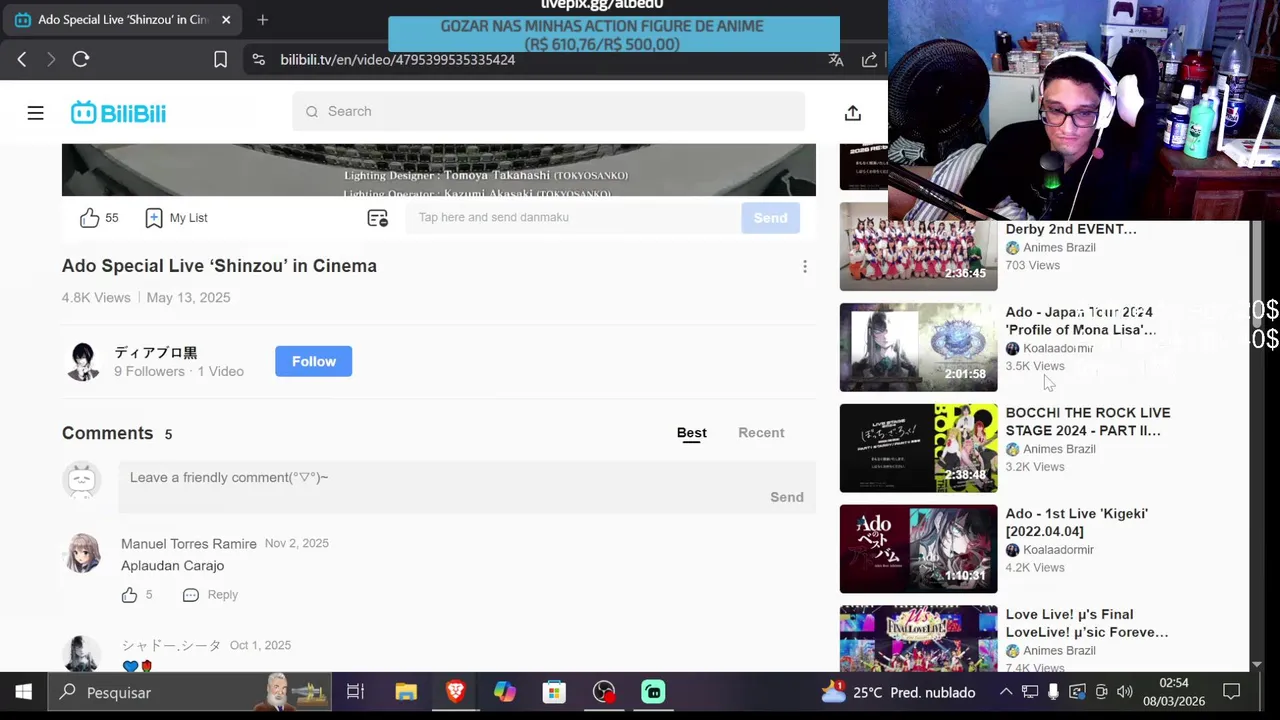The image size is (1280, 720).
Task: Open File Explorer from taskbar
Action: [405, 692]
